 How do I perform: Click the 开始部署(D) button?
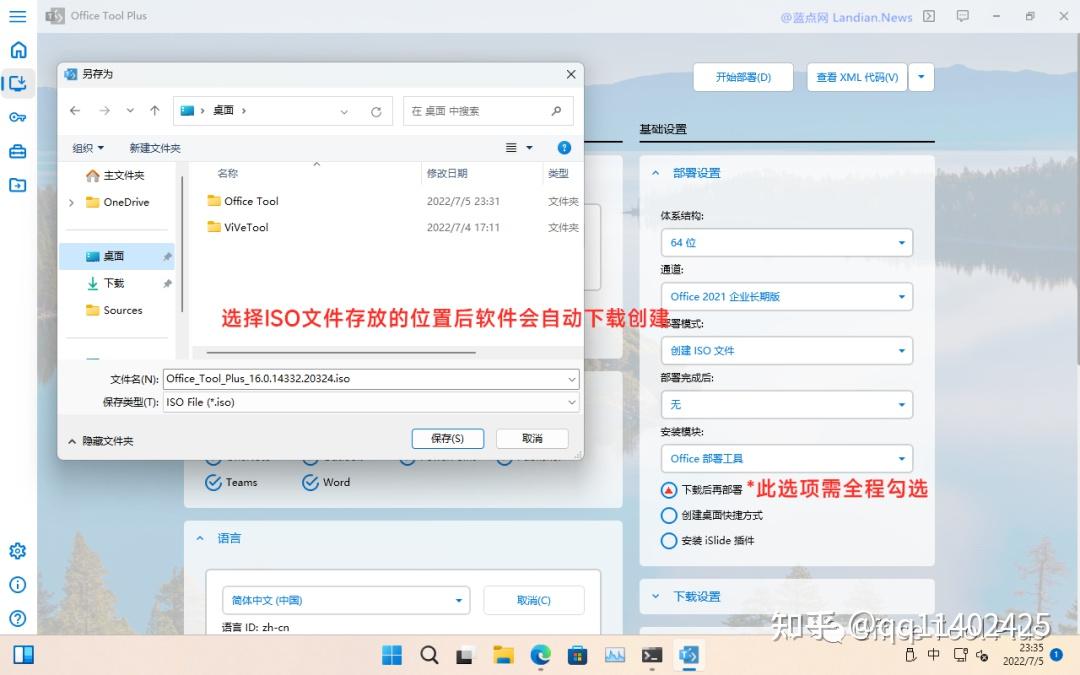[743, 77]
